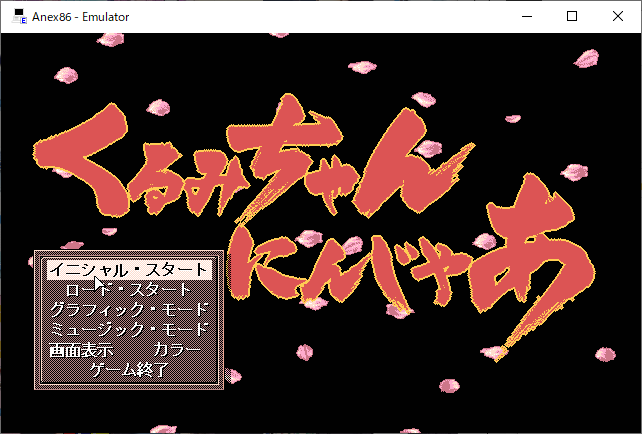The image size is (642, 434).
Task: Maximize the Anex86 Emulator window
Action: click(572, 16)
